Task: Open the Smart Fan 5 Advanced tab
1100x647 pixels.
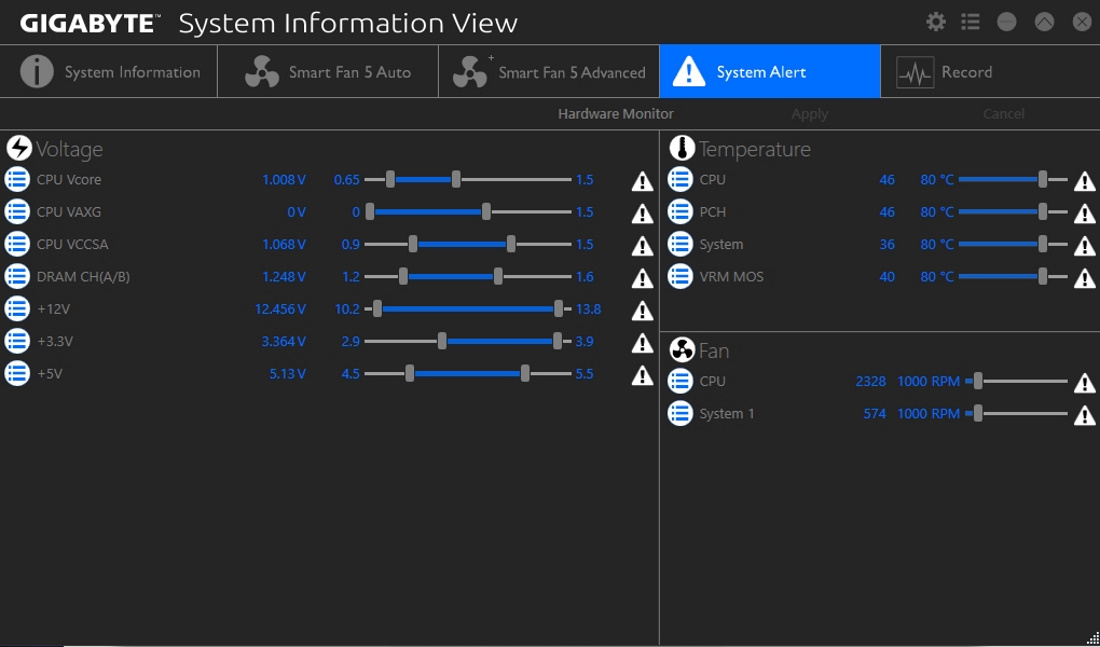Action: click(x=549, y=72)
